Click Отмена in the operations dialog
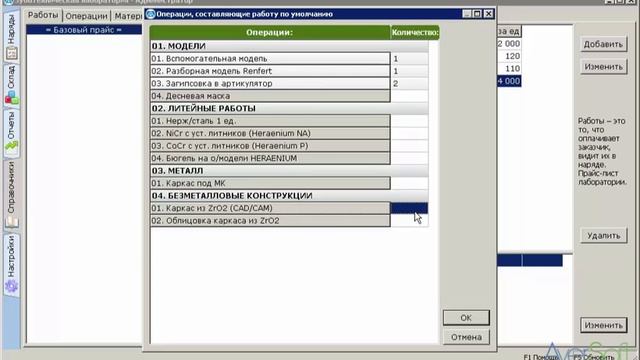Viewport: 640px width, 360px height. pos(466,337)
